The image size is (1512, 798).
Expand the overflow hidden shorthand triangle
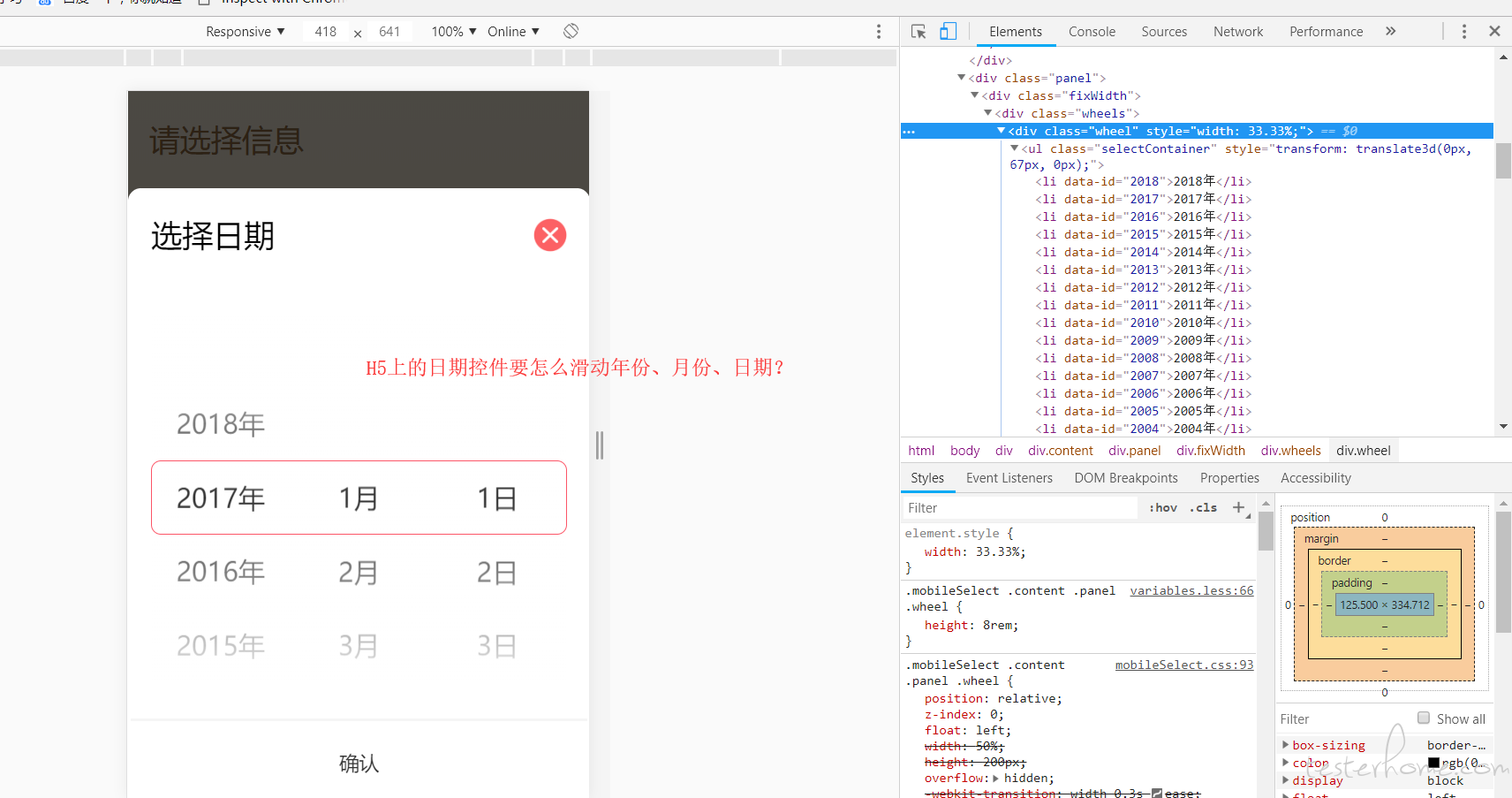996,779
